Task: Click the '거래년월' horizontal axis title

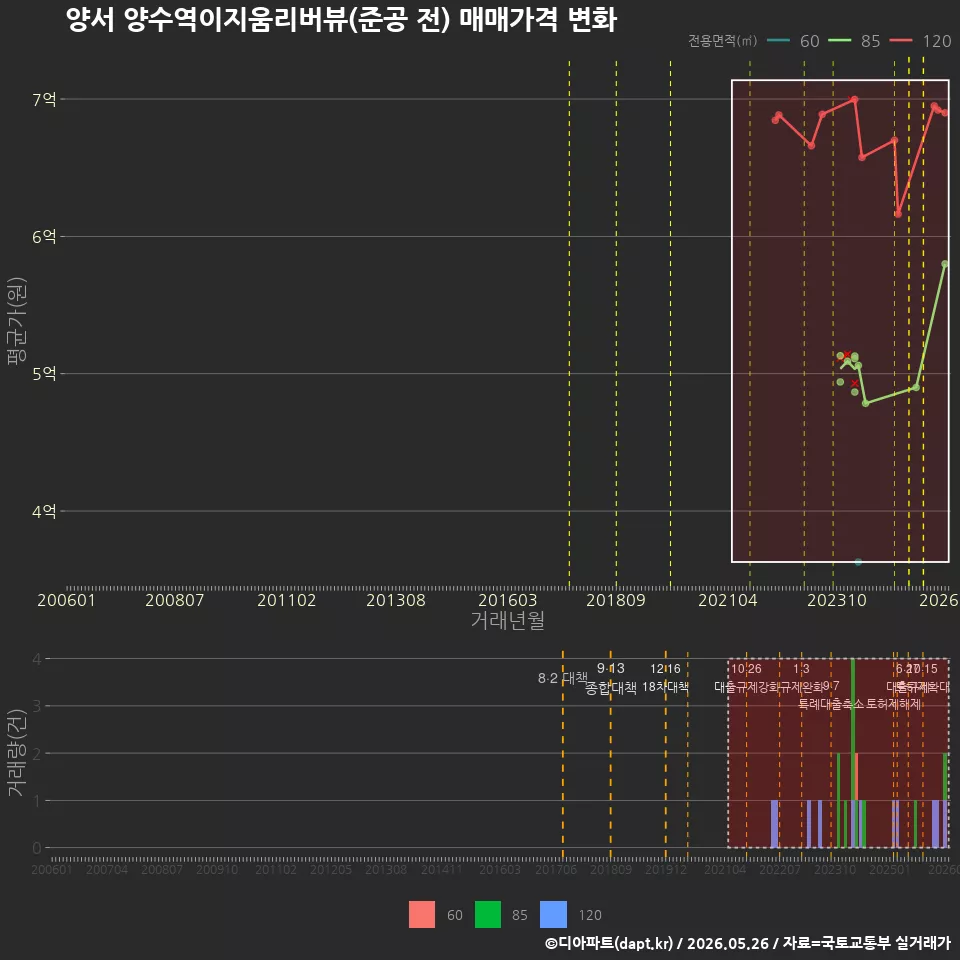Action: point(508,620)
